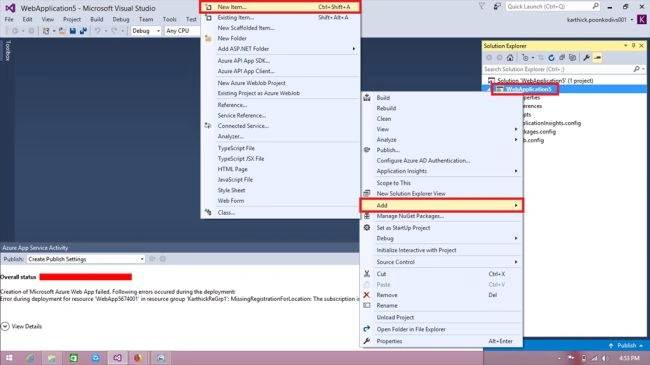Click the Publish button in status bar
This screenshot has width=650, height=365.
(626, 345)
